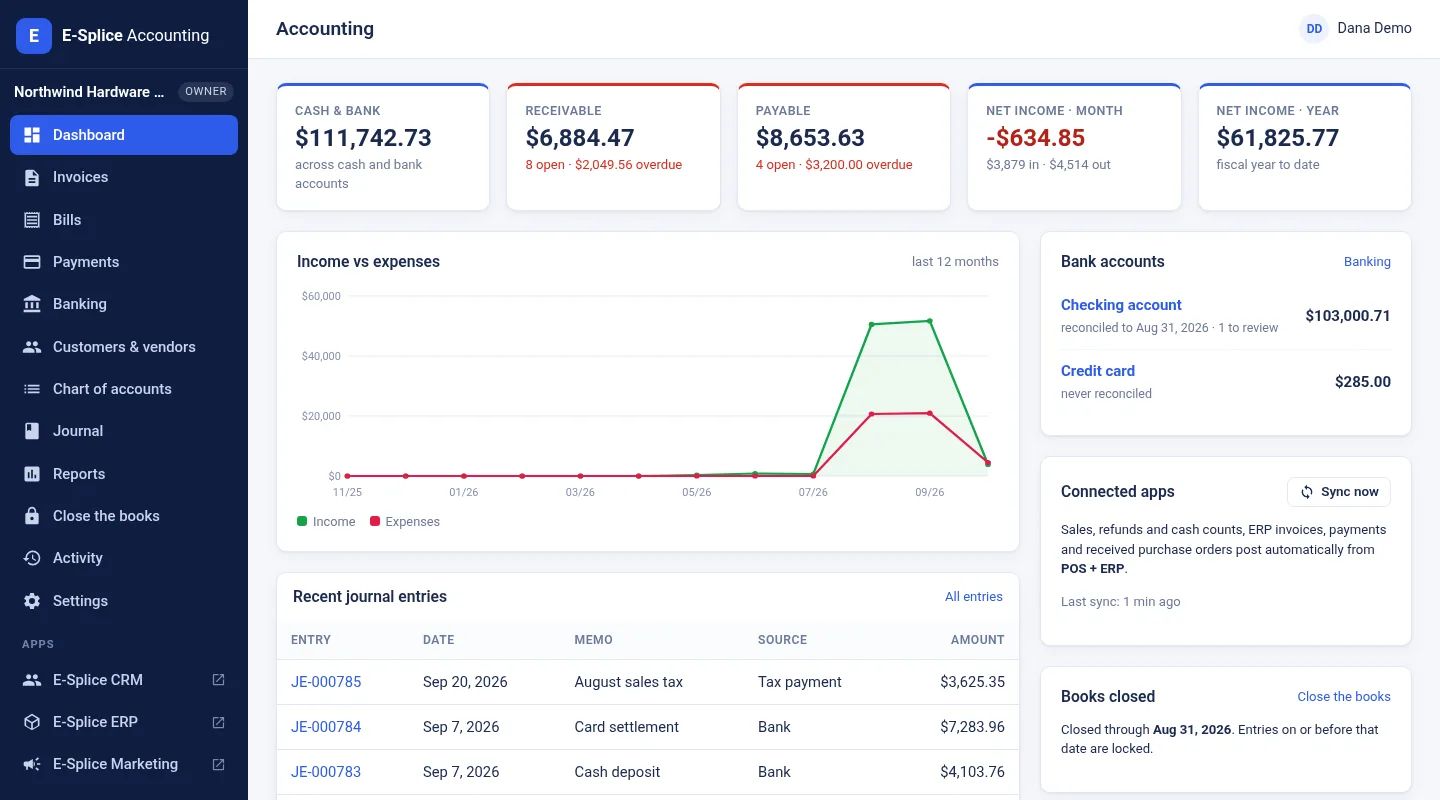Click the Payments card icon

32,262
